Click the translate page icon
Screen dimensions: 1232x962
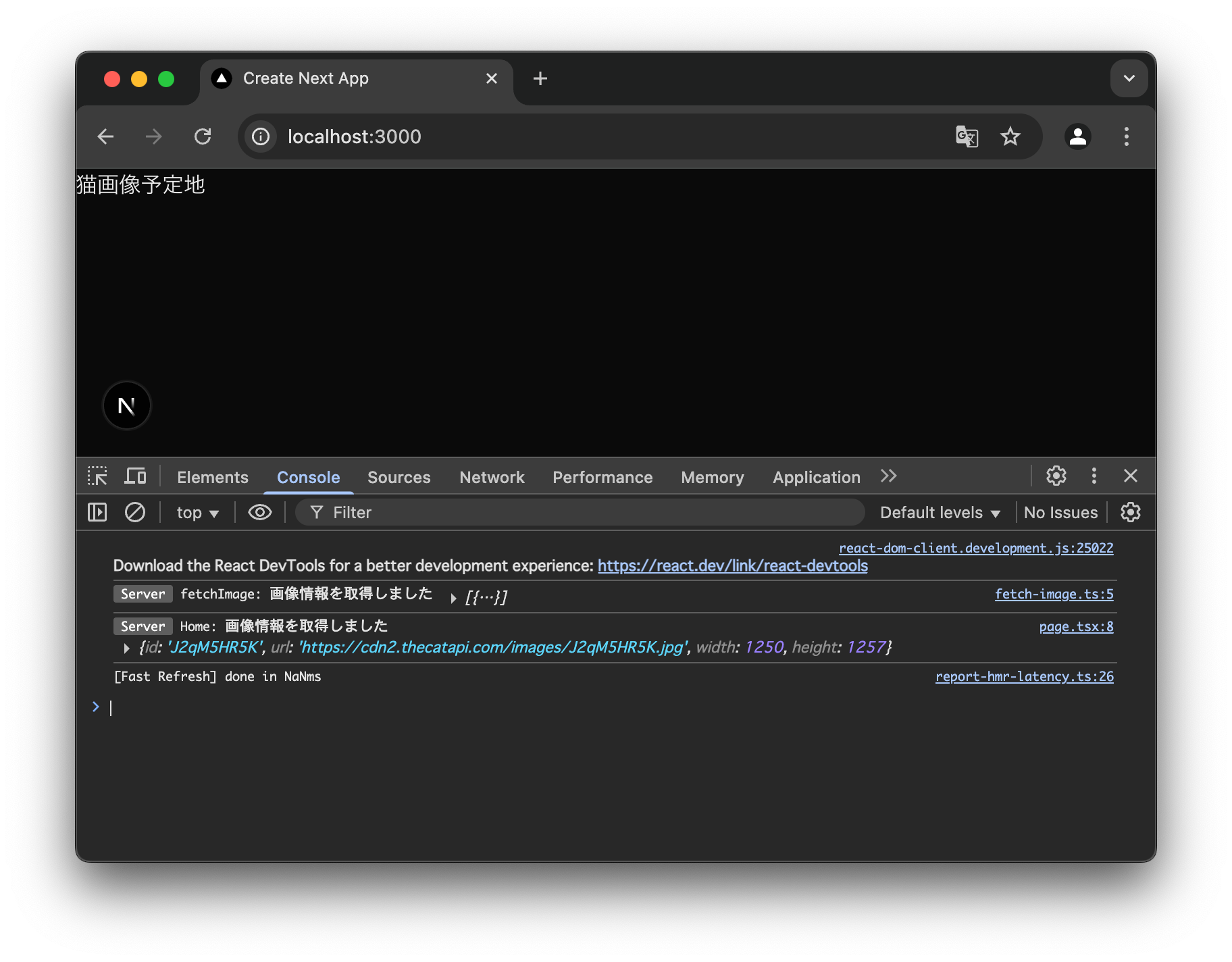coord(967,136)
